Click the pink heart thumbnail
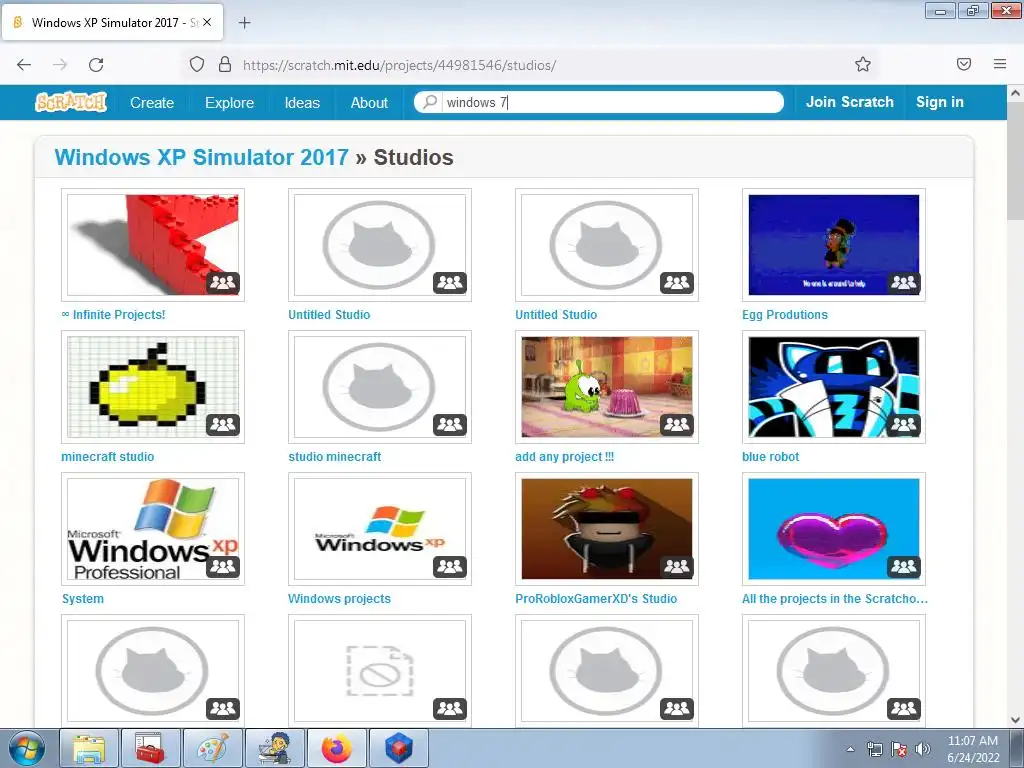 tap(833, 529)
